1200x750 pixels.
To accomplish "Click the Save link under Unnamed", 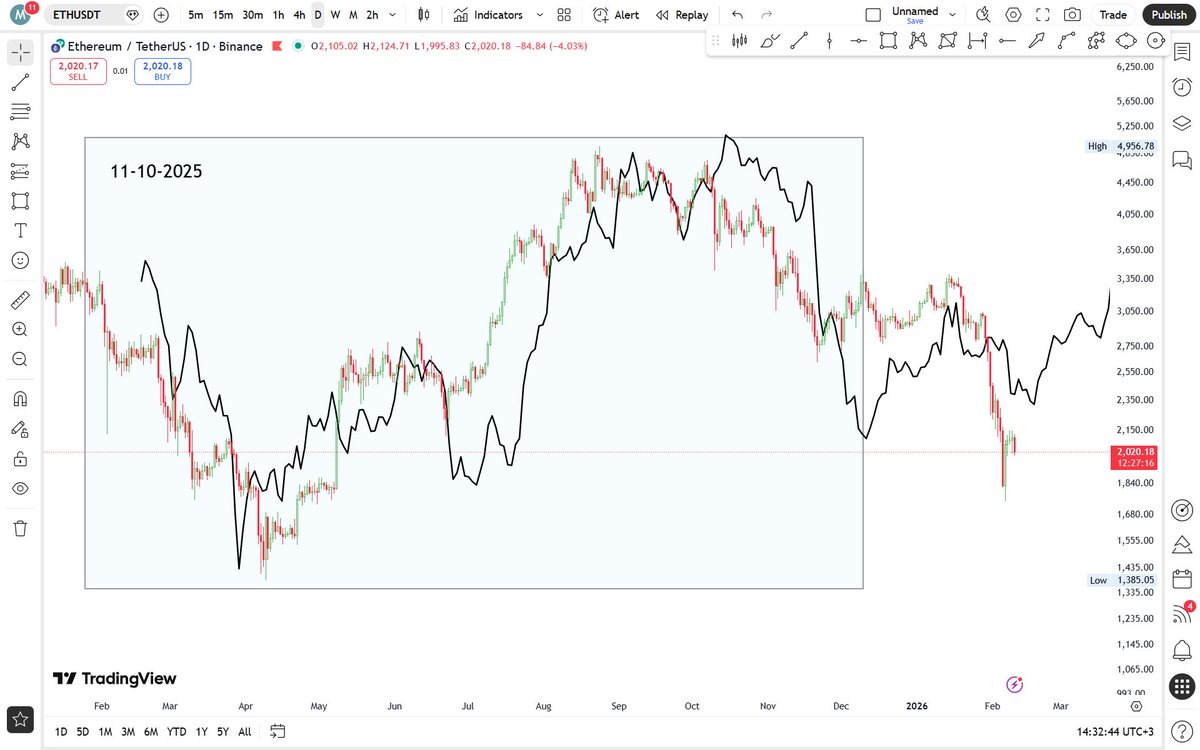I will pos(915,21).
